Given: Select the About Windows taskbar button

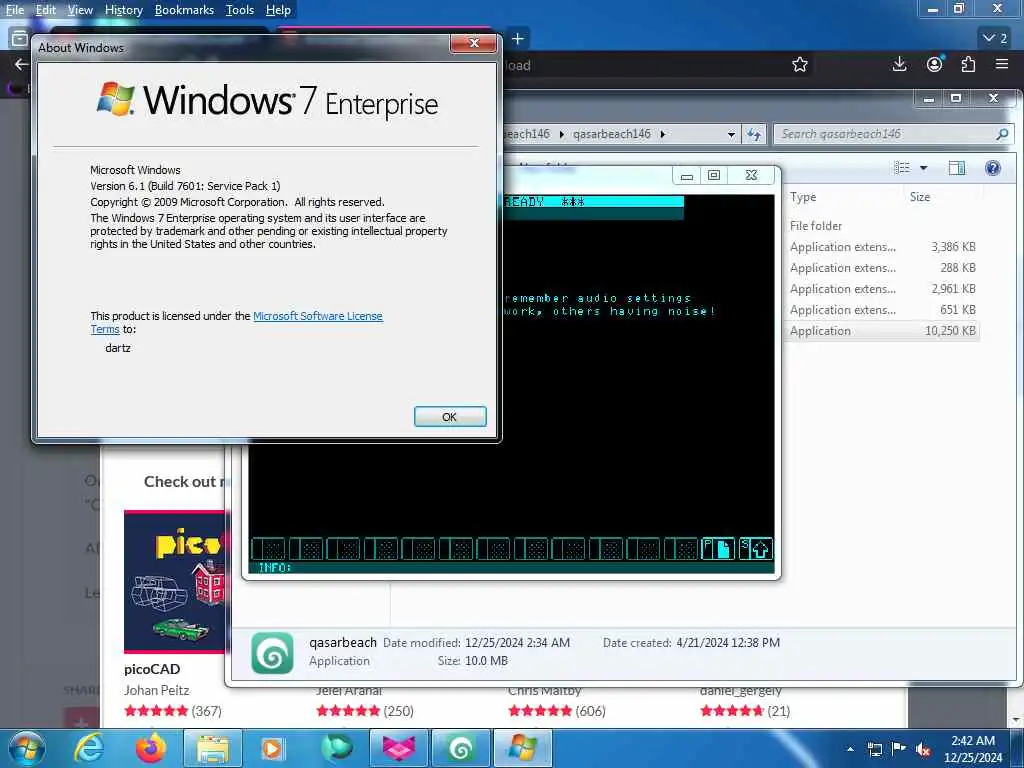Looking at the screenshot, I should tap(522, 748).
